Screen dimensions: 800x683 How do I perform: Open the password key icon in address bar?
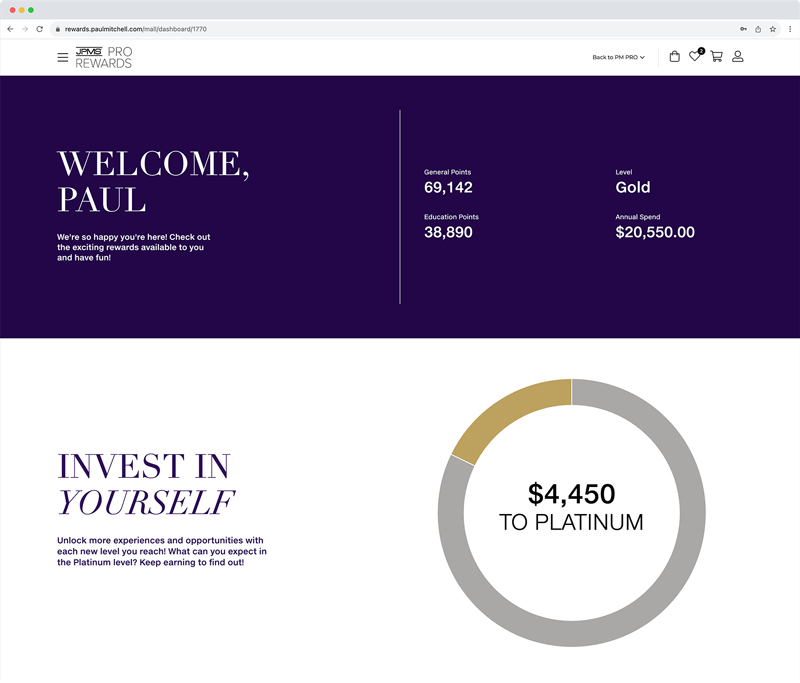(743, 29)
